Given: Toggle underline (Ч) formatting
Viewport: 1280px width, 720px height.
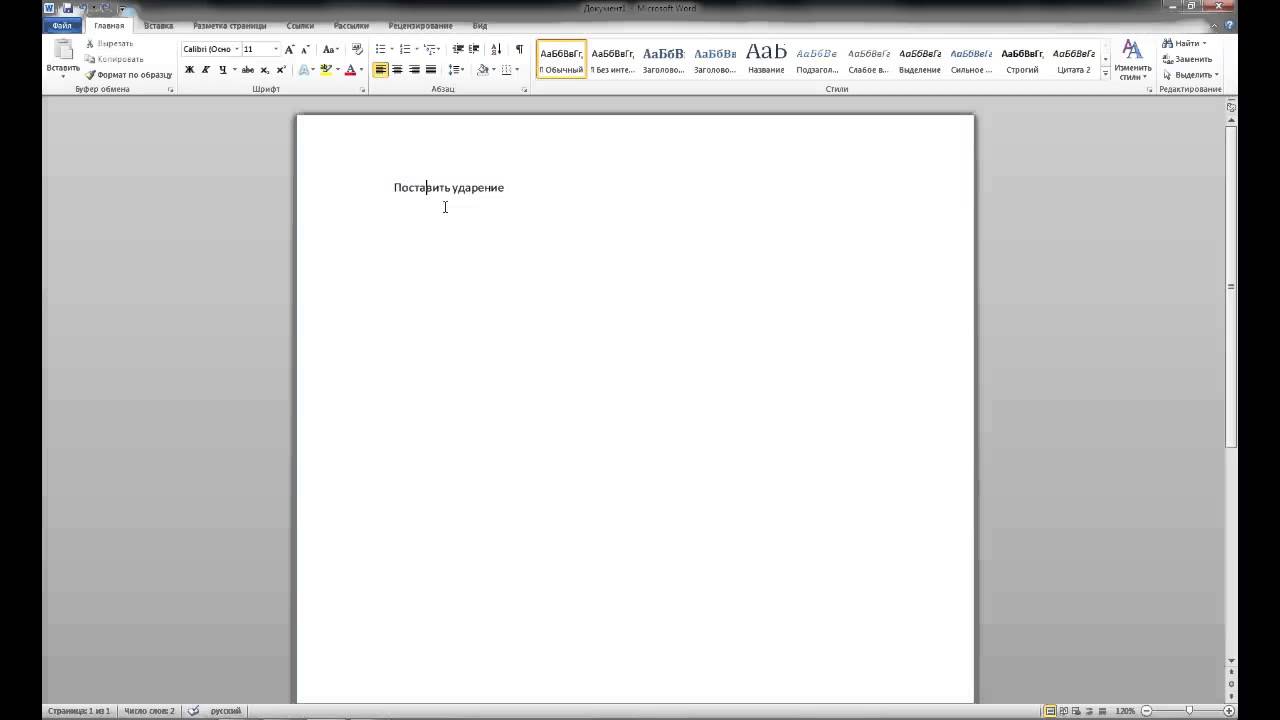Looking at the screenshot, I should click(x=222, y=70).
